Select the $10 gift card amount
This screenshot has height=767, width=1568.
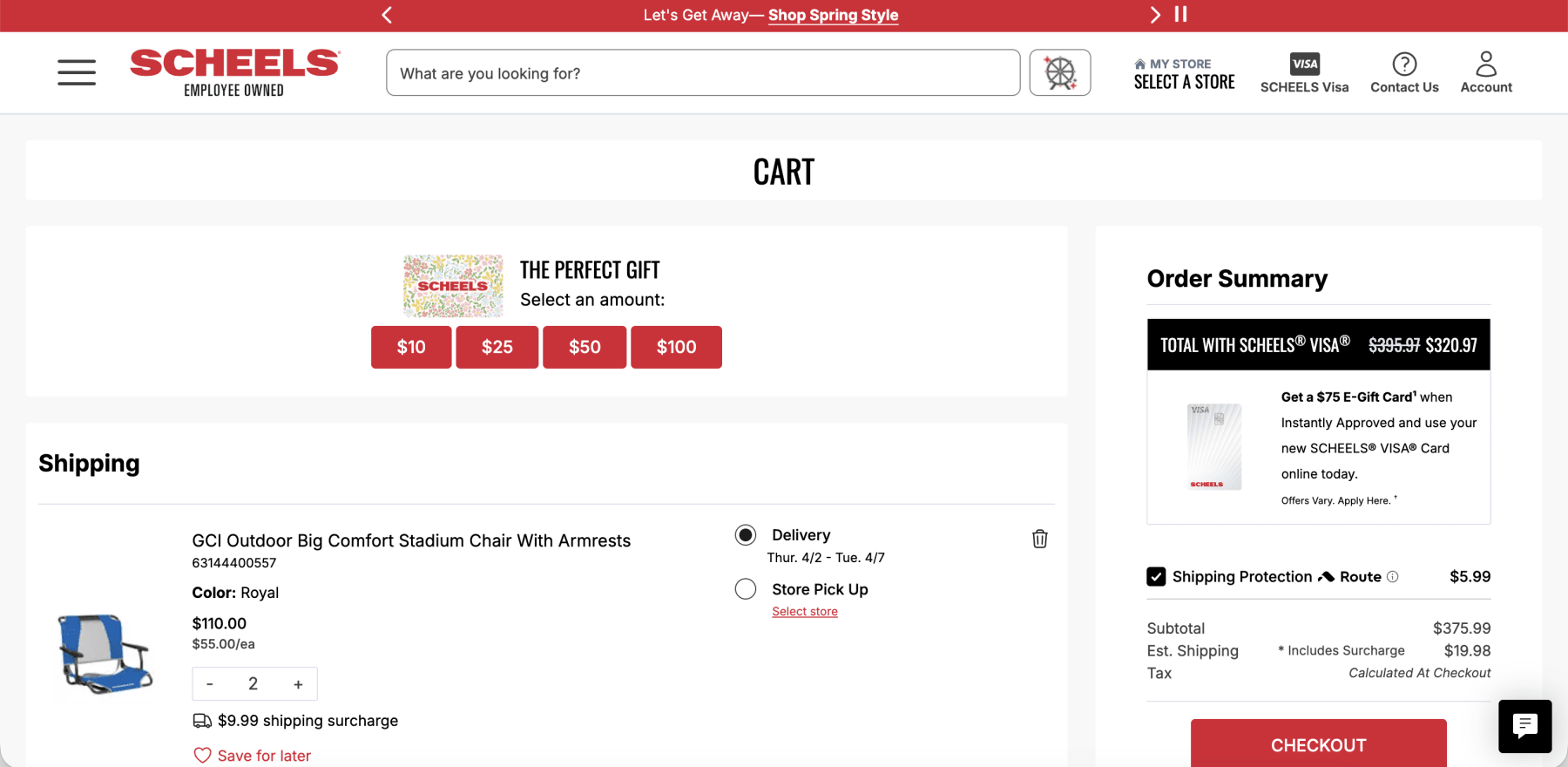coord(411,347)
